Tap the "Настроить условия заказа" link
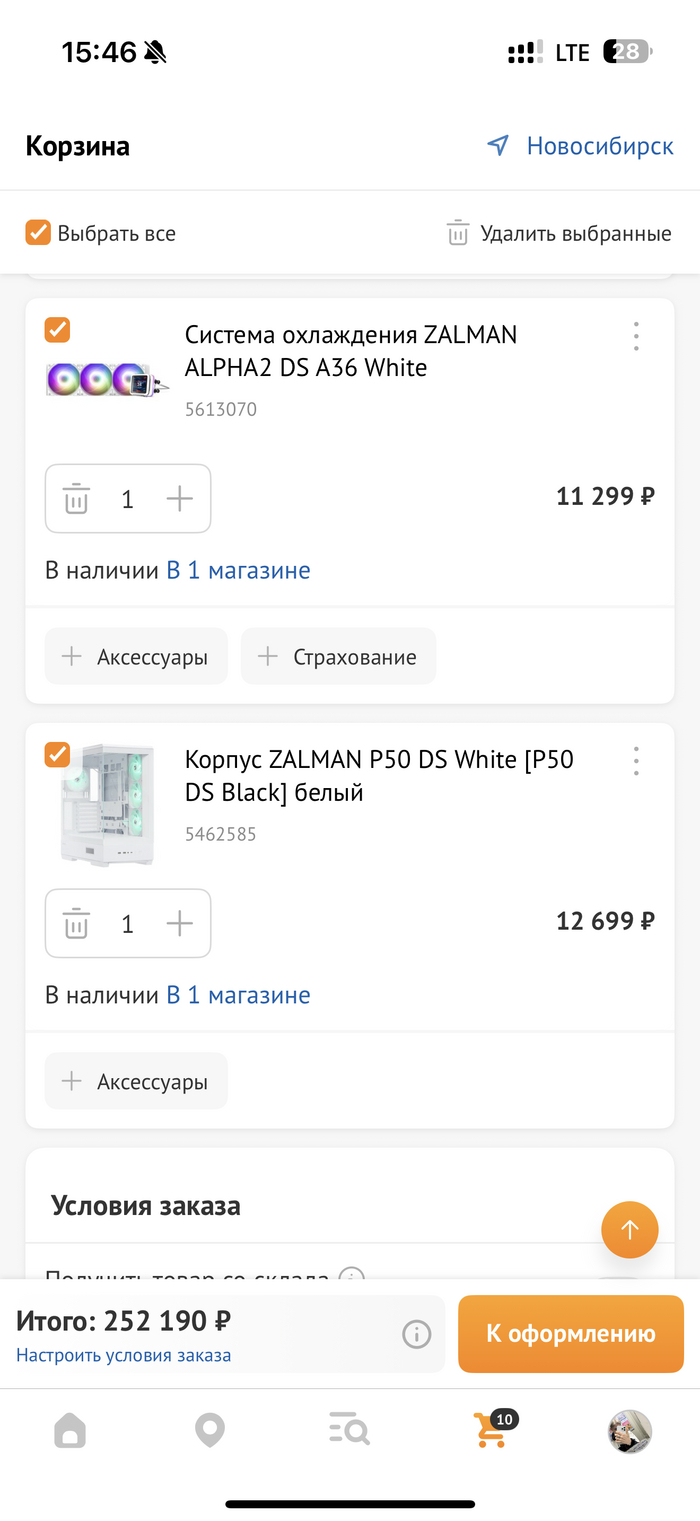 [123, 1356]
